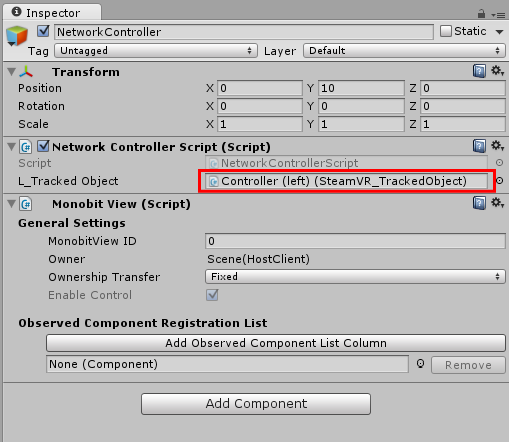Click Add Observed Component List Column
Image resolution: width=509 pixels, height=442 pixels.
[276, 343]
